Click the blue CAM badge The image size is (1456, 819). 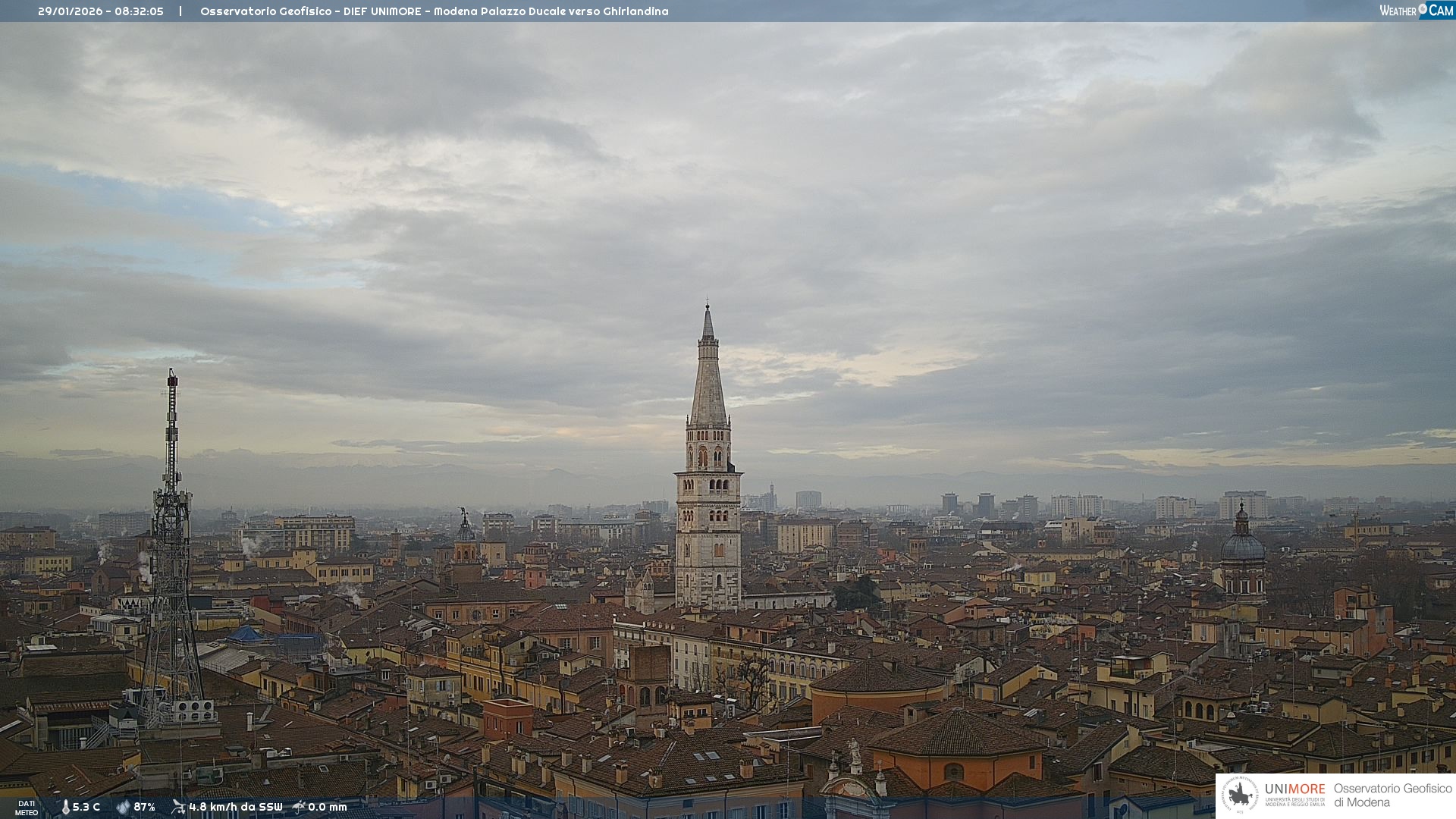tap(1440, 11)
